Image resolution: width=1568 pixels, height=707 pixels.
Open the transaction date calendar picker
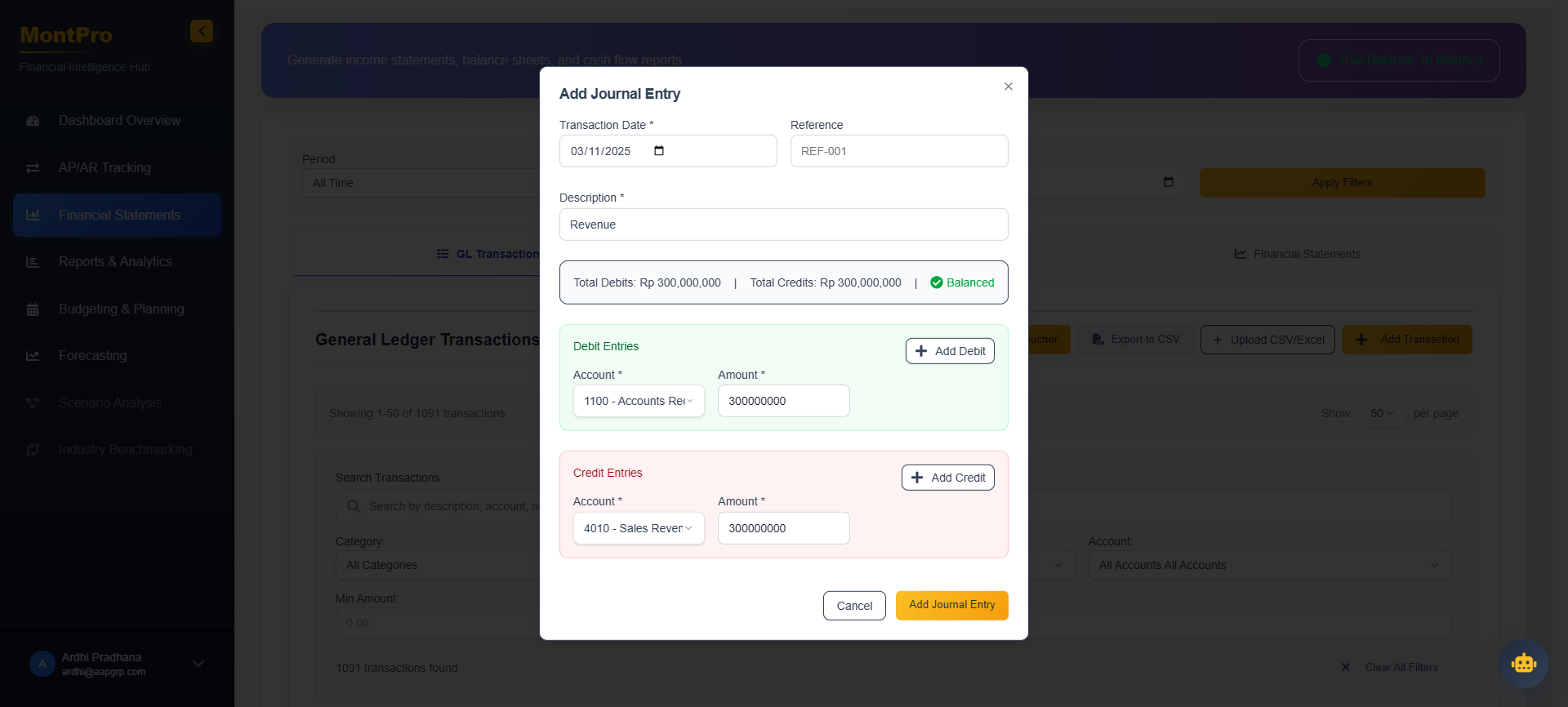659,151
